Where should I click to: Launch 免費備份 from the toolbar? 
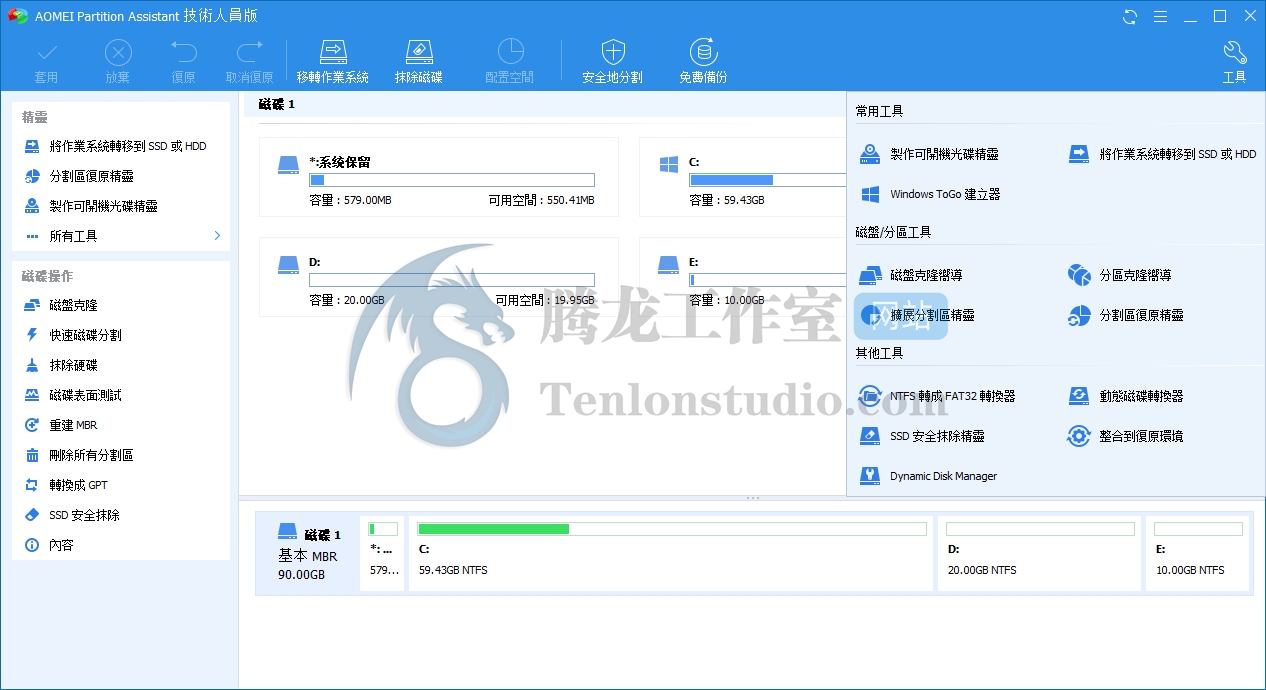click(703, 61)
